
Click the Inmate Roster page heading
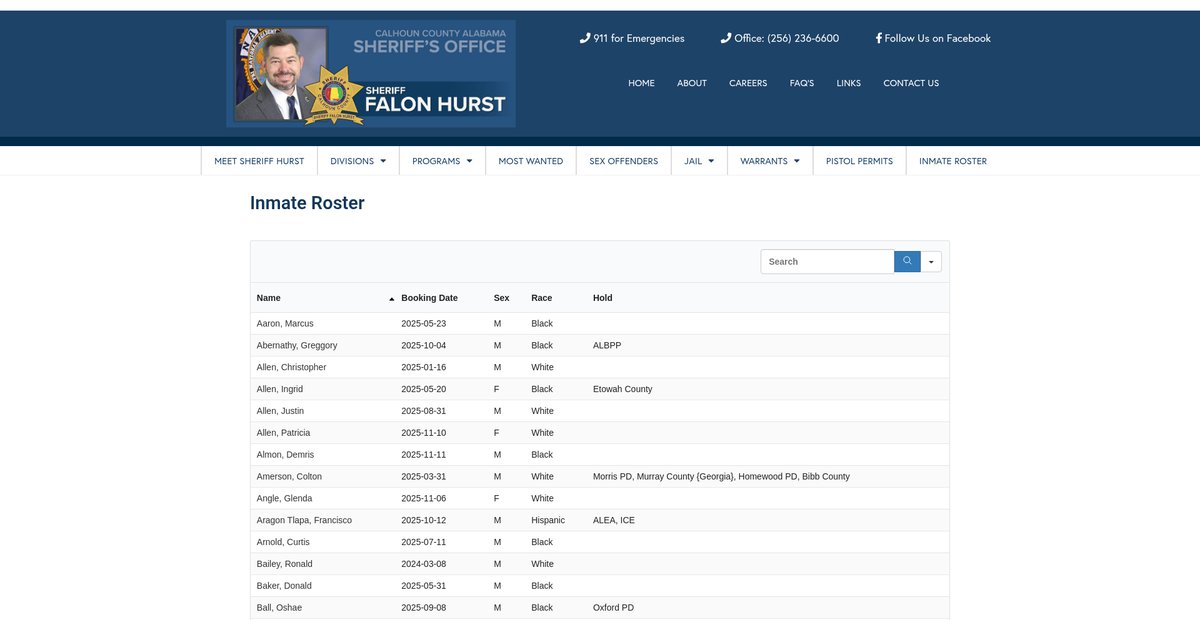(x=307, y=203)
